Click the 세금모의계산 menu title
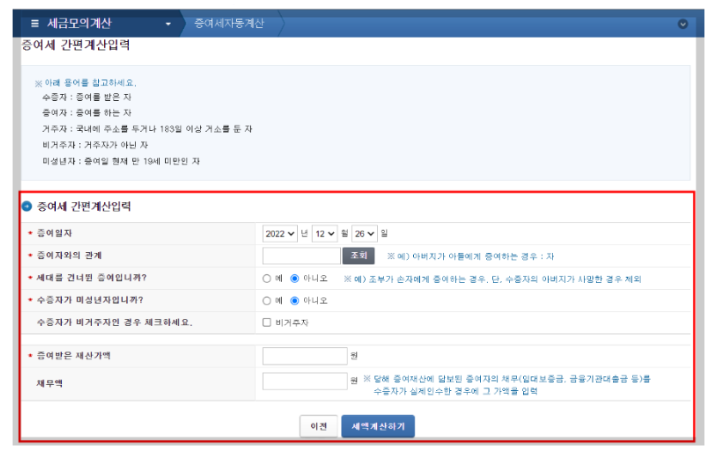The image size is (716, 452). tap(79, 23)
